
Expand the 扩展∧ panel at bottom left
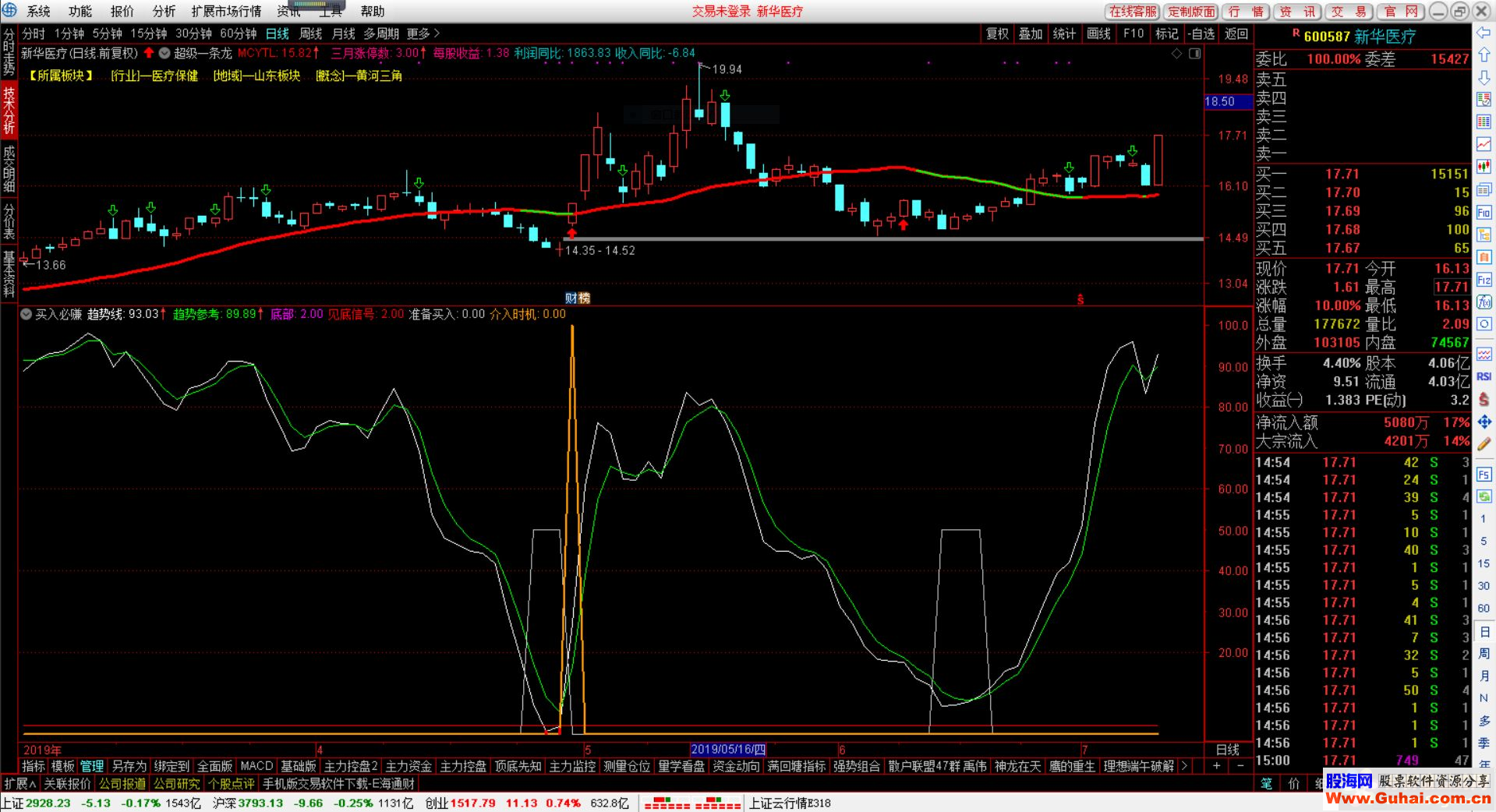point(20,783)
